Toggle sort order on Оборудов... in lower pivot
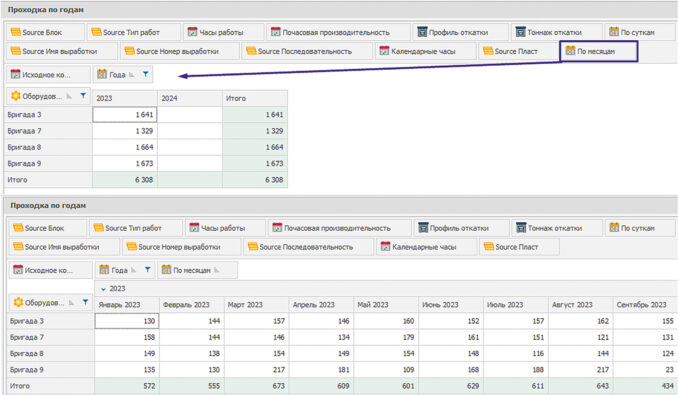Screen dimensions: 678x395 tap(72, 303)
